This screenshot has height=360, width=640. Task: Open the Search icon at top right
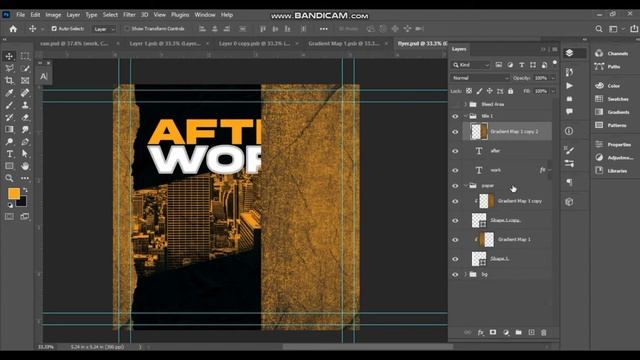[x=599, y=29]
